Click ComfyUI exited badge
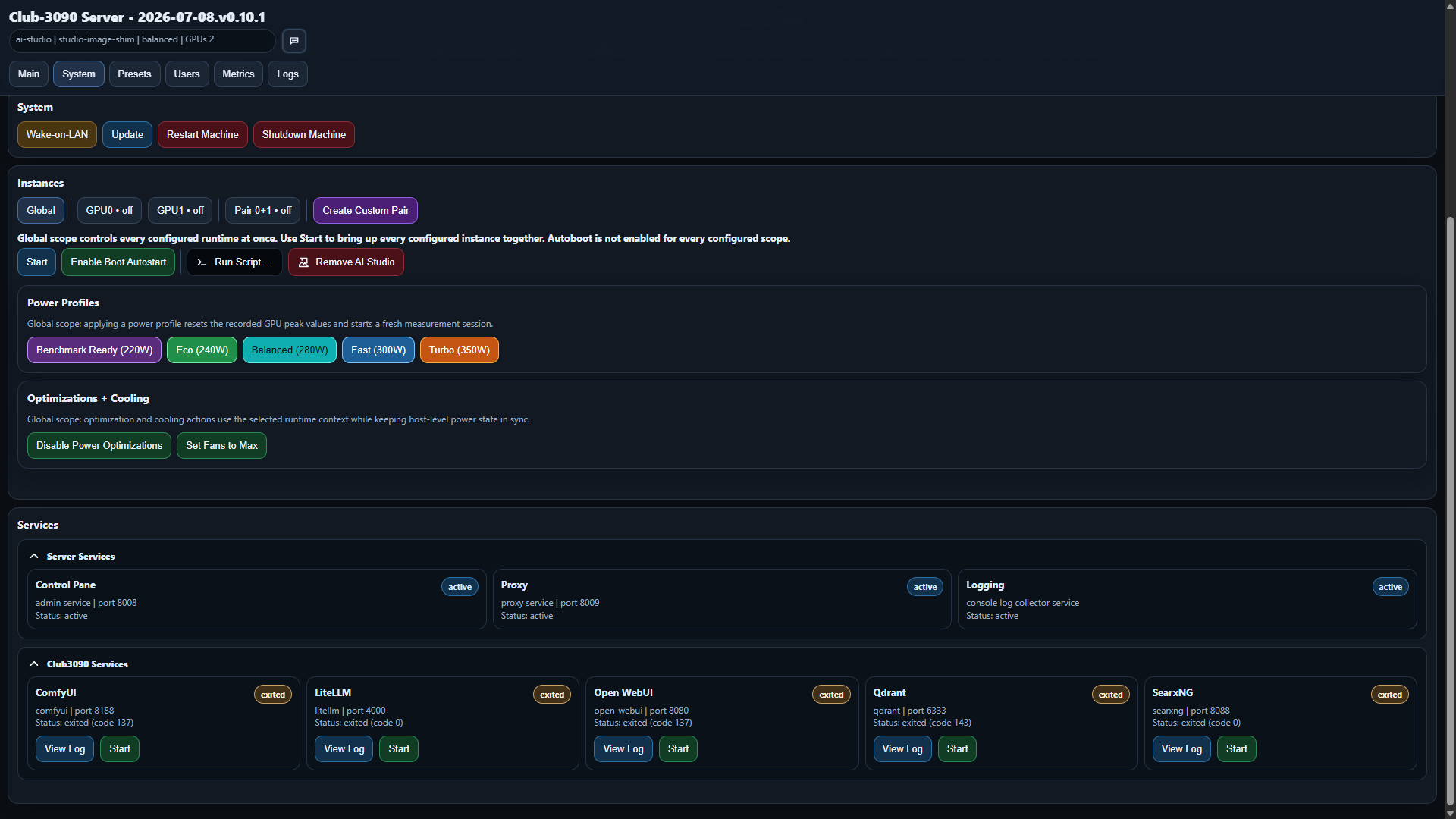The height and width of the screenshot is (819, 1456). pos(273,695)
